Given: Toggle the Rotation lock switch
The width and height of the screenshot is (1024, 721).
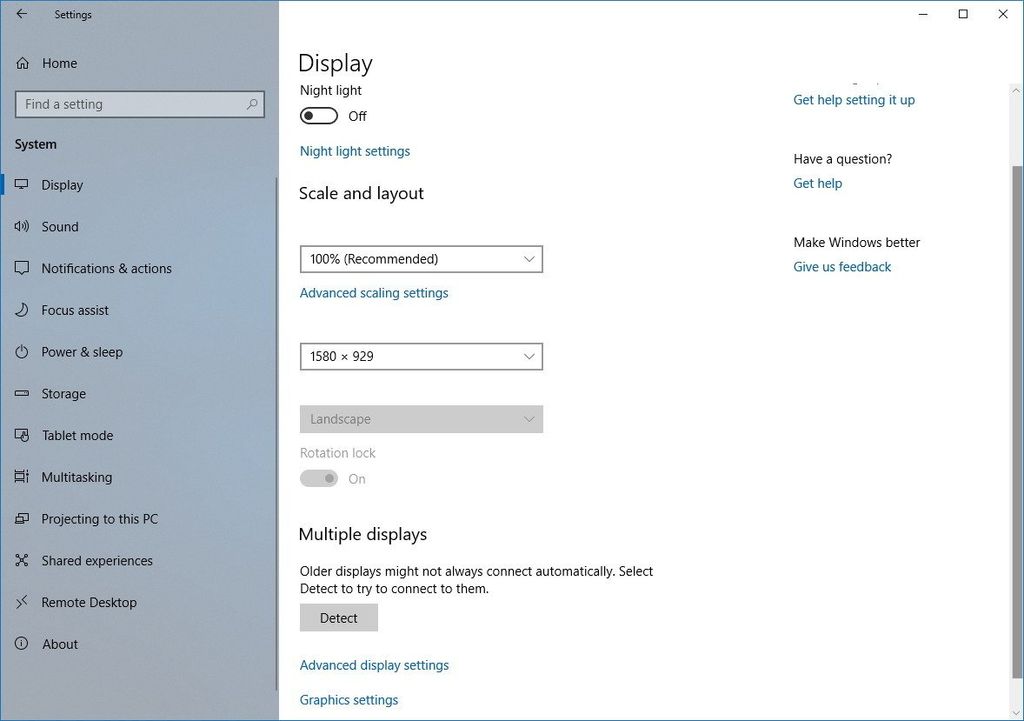Looking at the screenshot, I should [318, 478].
